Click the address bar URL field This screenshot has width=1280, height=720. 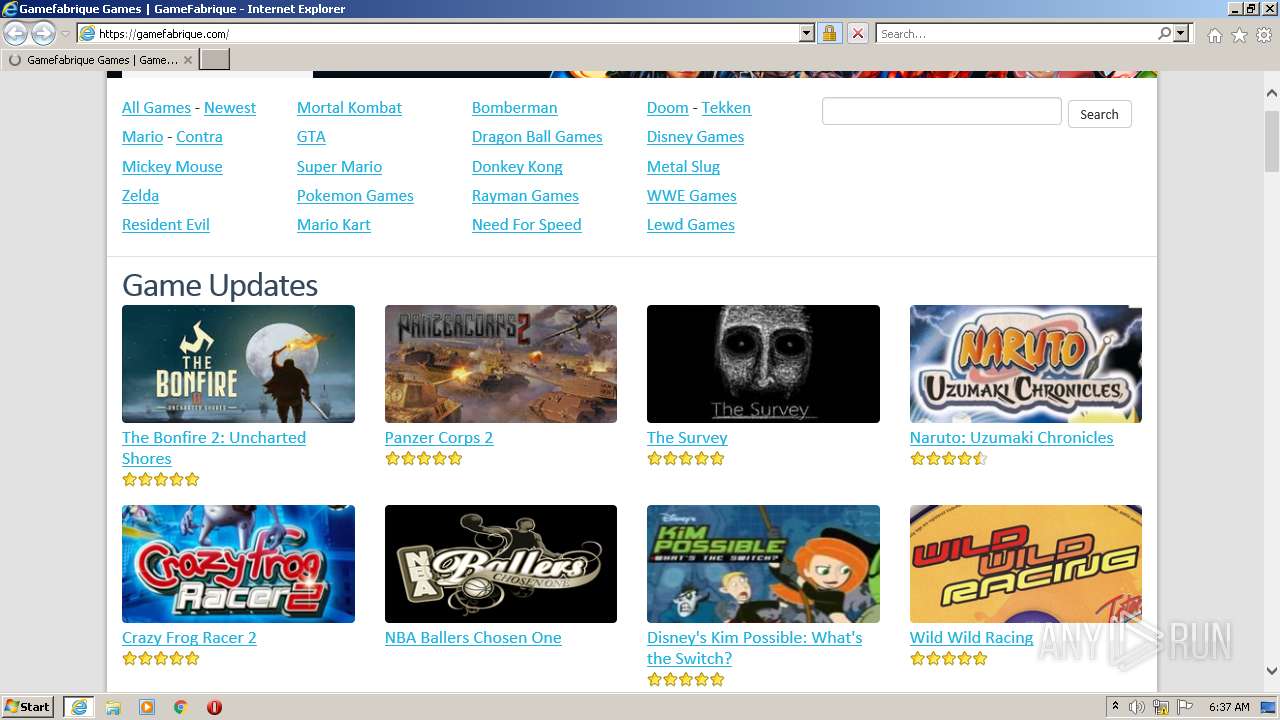coord(446,33)
